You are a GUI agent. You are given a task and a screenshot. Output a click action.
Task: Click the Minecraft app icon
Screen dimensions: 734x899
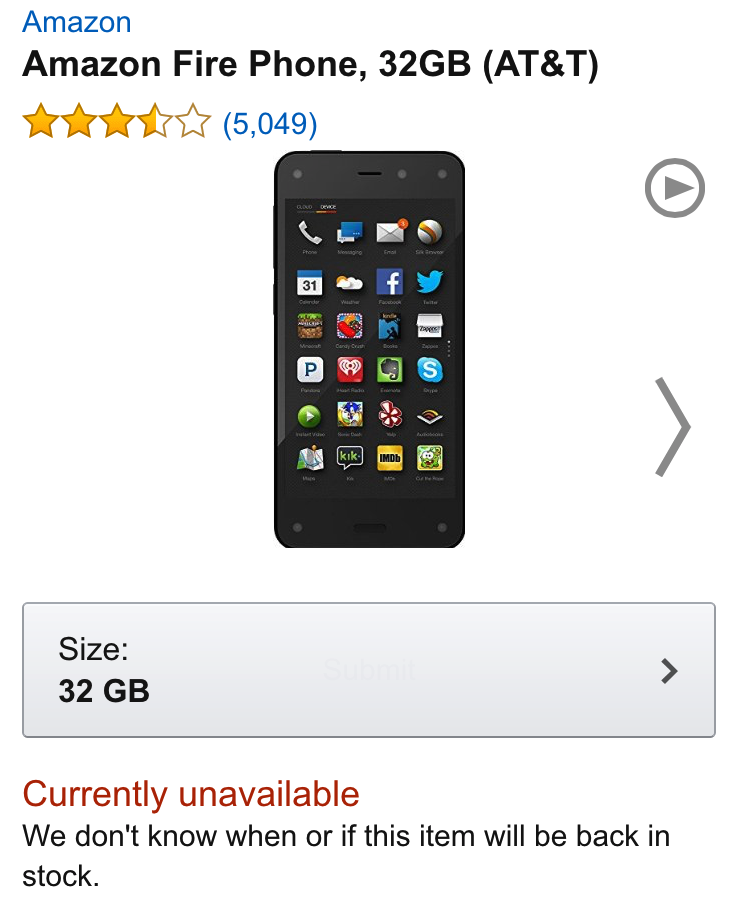tap(310, 326)
